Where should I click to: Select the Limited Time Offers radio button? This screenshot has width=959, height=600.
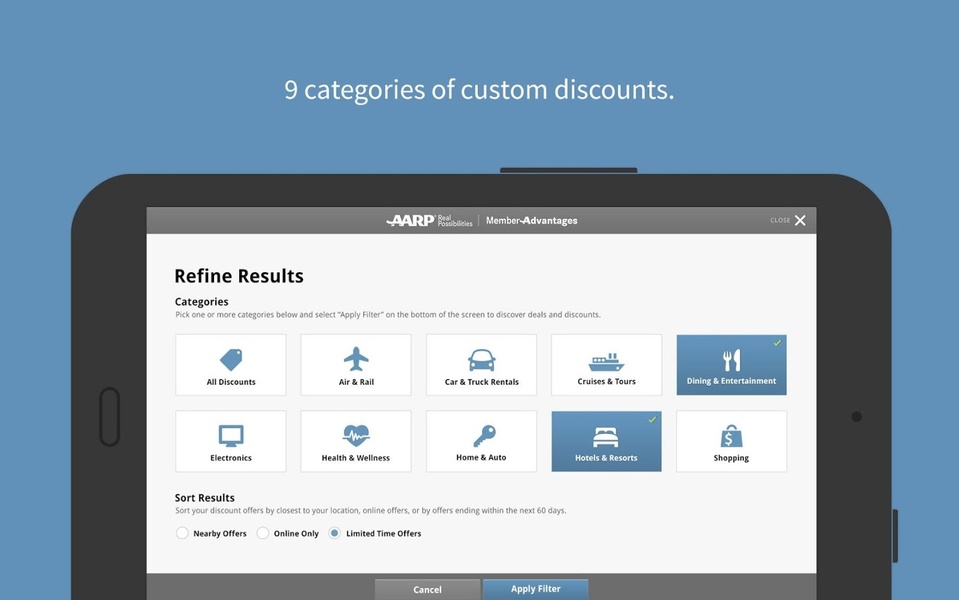334,533
